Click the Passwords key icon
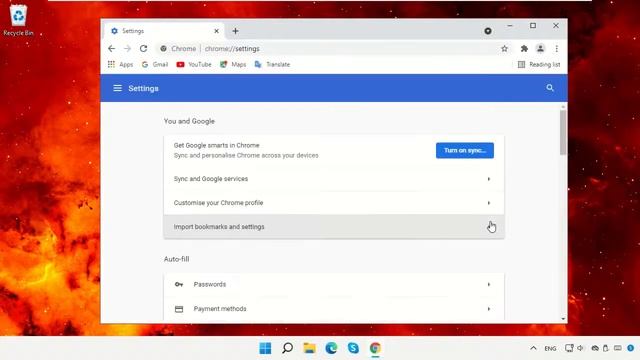The height and width of the screenshot is (360, 640). pos(179,284)
